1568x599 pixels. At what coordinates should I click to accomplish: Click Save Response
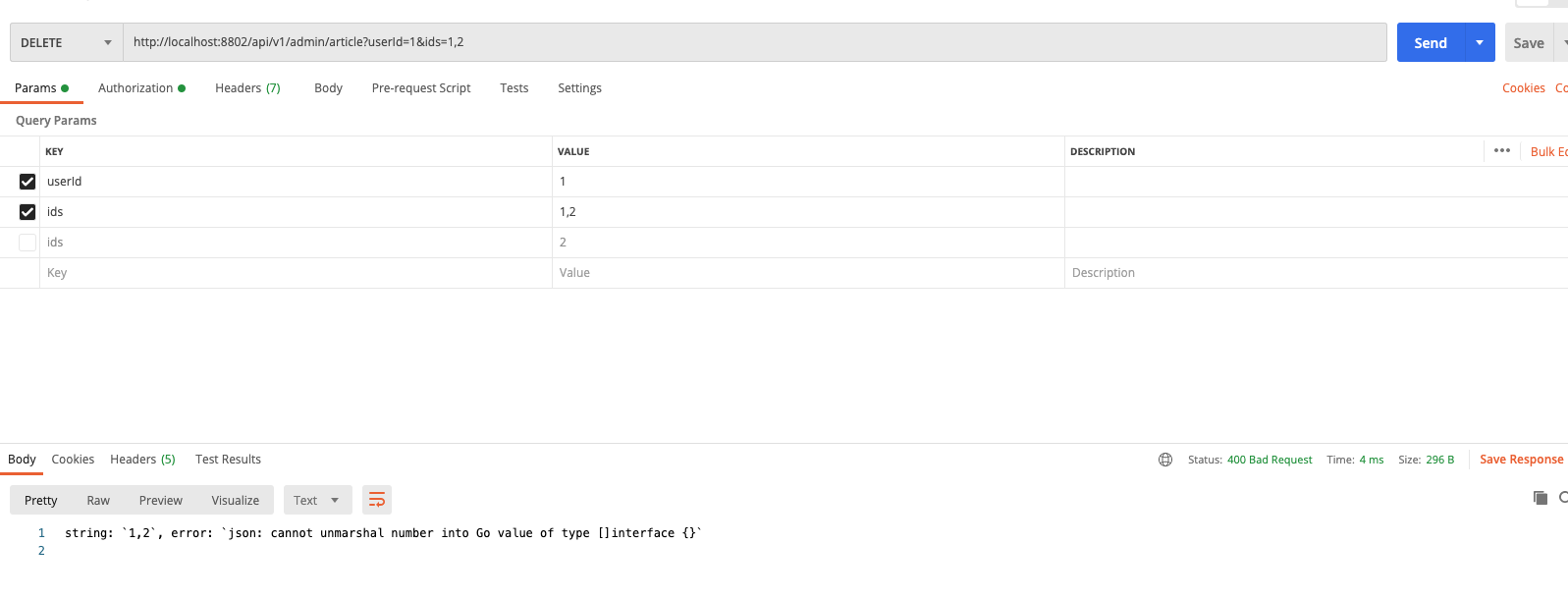1521,460
